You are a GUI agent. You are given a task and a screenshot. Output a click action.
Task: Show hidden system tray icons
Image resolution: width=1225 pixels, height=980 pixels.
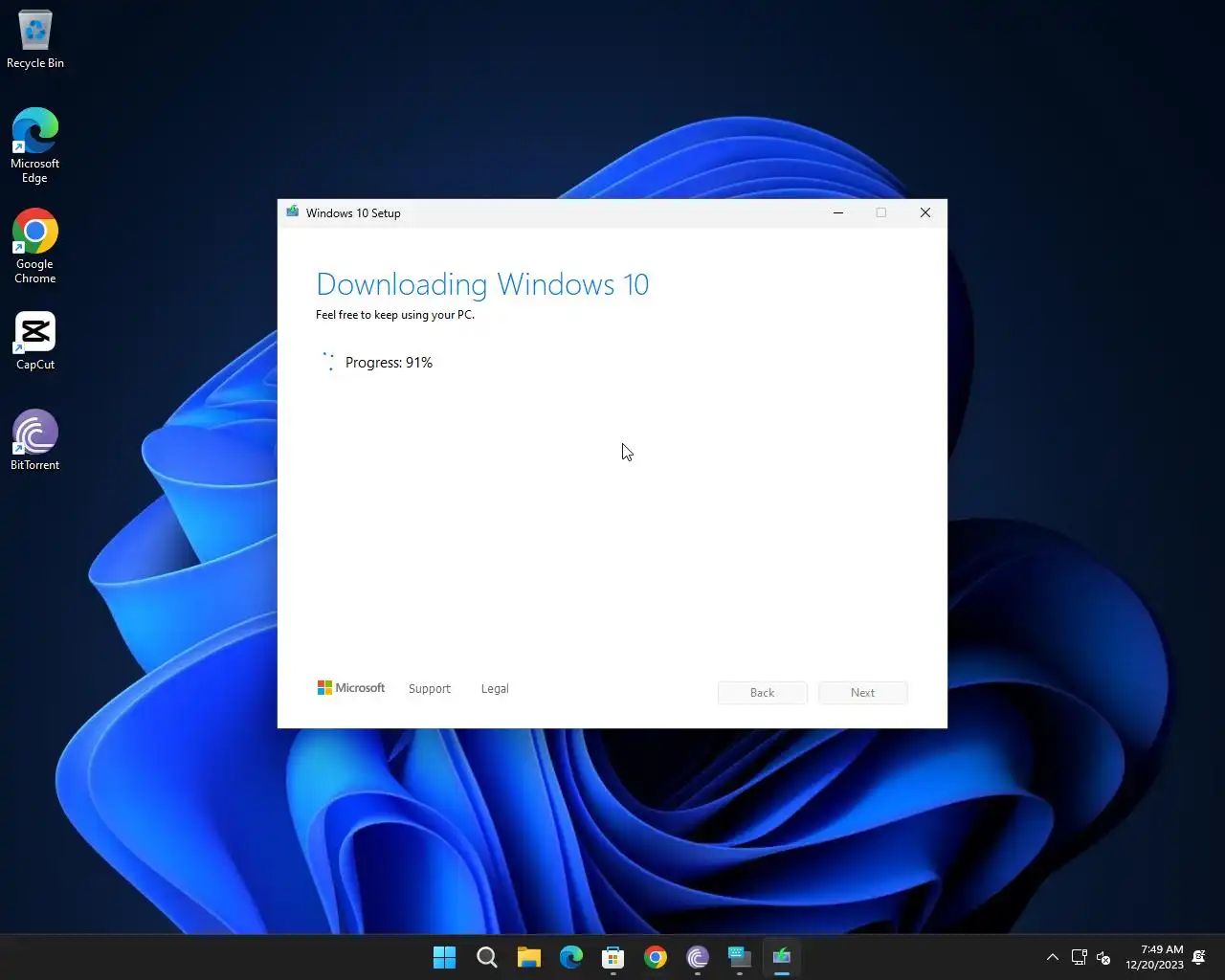coord(1053,957)
